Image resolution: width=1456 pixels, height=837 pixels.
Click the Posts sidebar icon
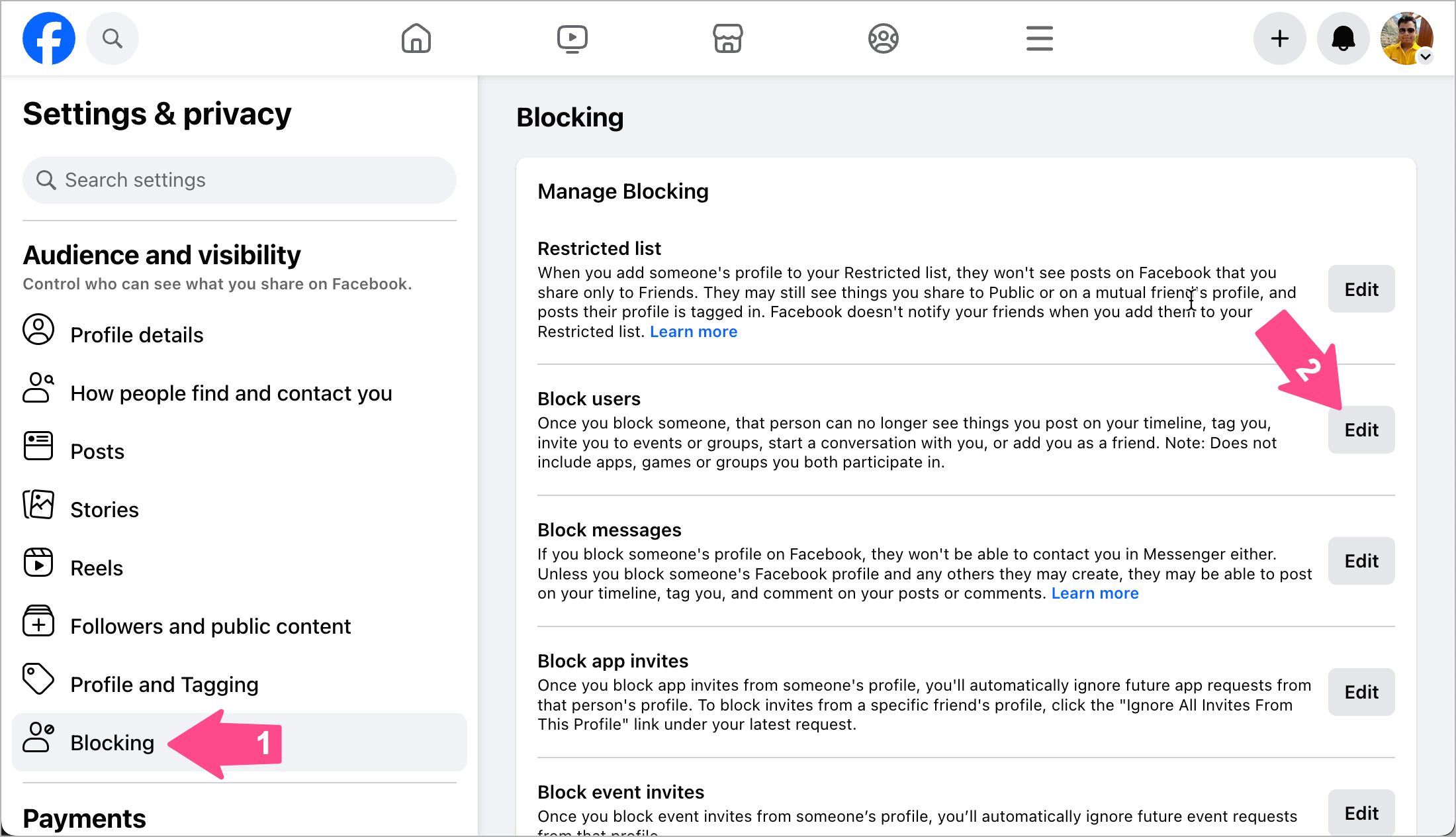point(38,446)
